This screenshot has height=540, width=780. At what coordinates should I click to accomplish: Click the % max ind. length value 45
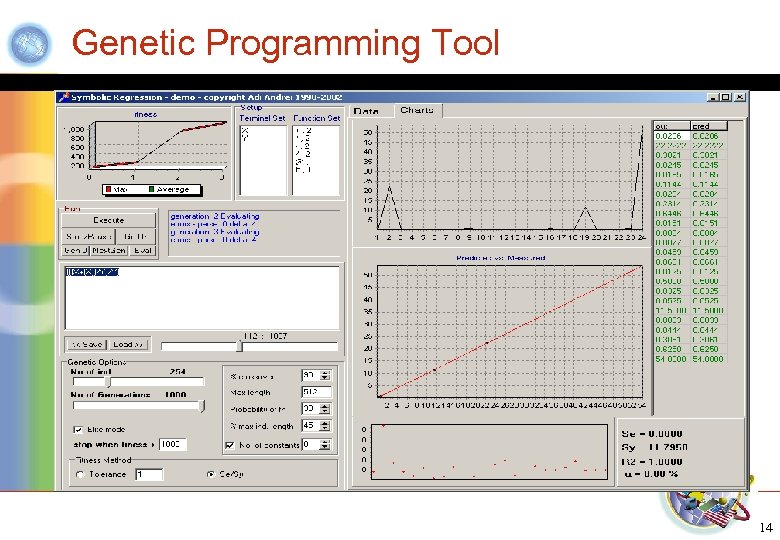coord(310,426)
